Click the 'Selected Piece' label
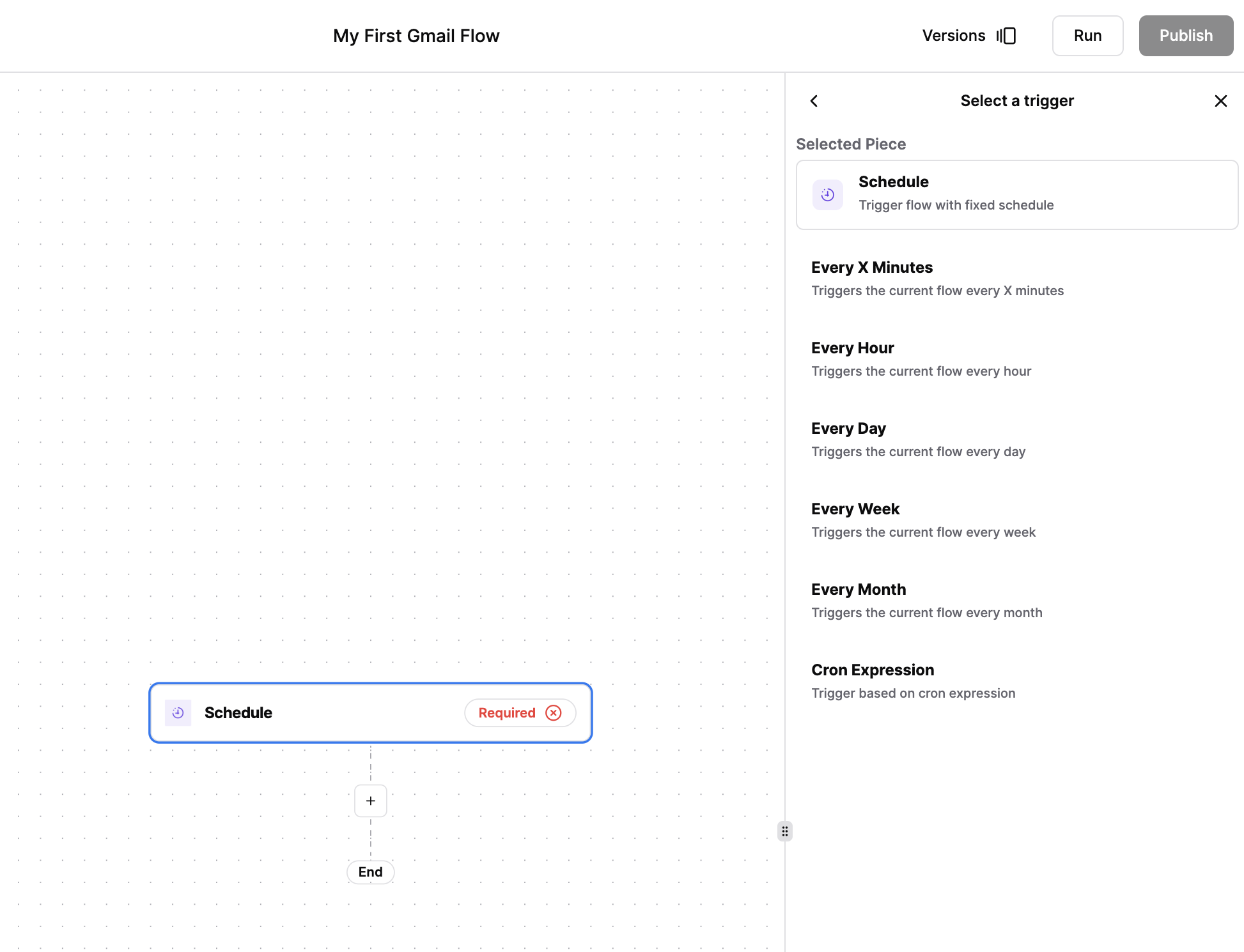 851,144
